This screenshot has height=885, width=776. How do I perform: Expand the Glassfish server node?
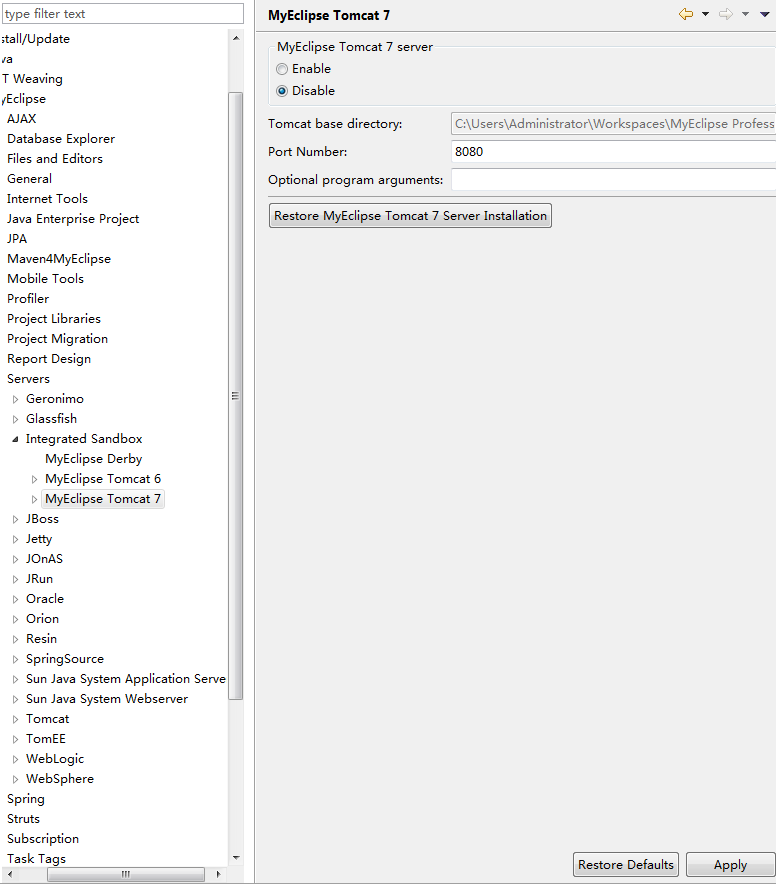15,419
